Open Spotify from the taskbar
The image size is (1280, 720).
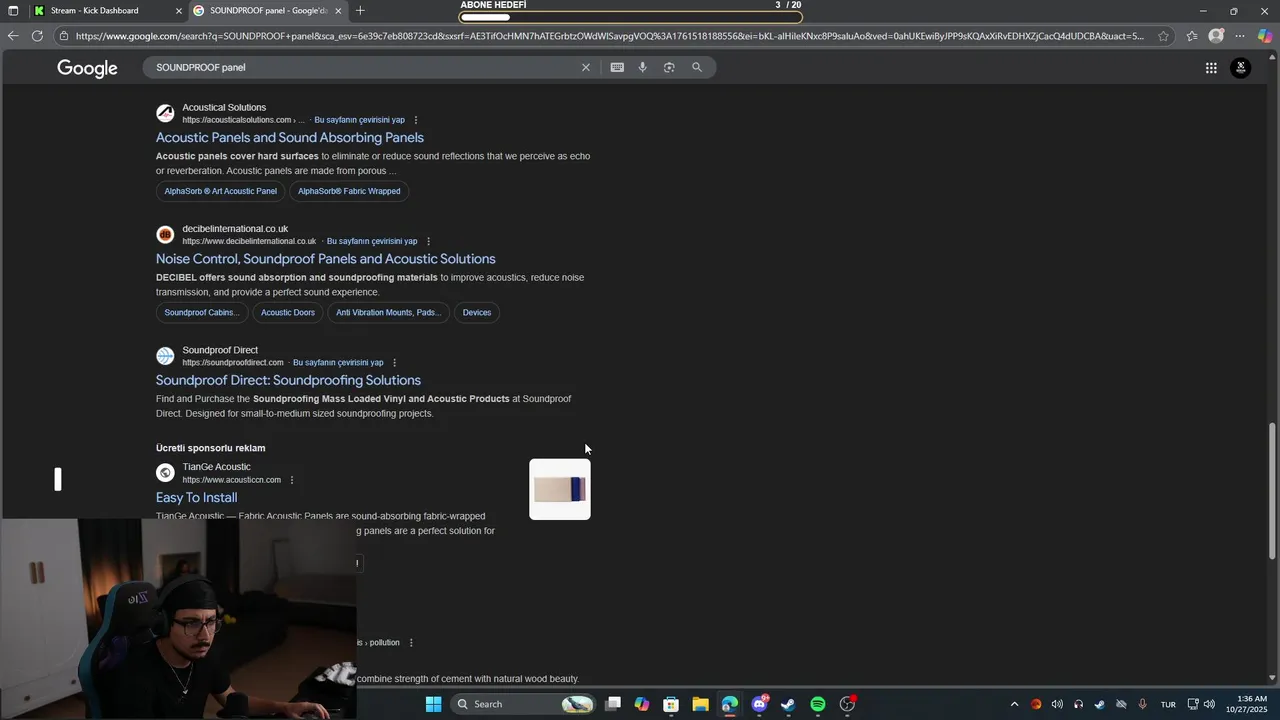(x=818, y=704)
